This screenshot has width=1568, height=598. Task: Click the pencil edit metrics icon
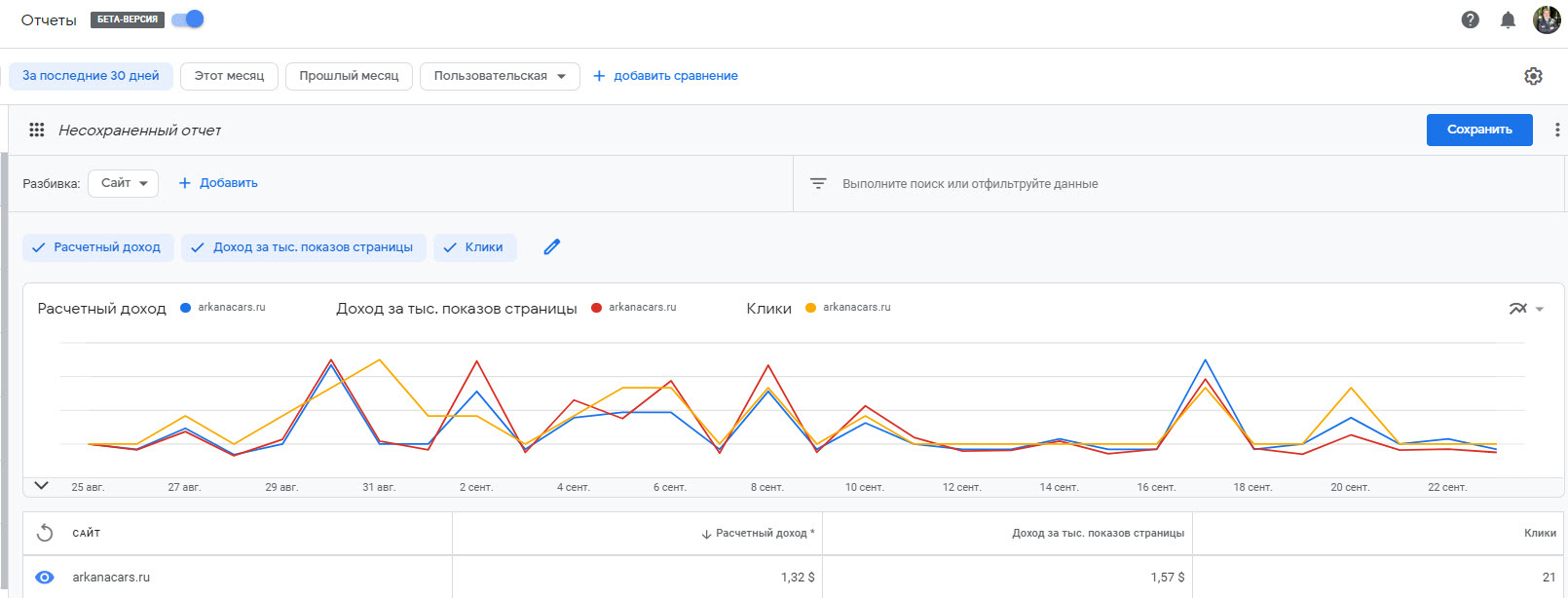[552, 247]
